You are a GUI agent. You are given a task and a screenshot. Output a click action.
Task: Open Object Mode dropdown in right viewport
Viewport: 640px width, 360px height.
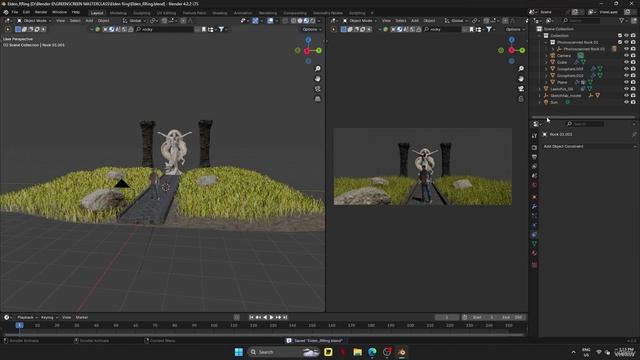pyautogui.click(x=360, y=21)
